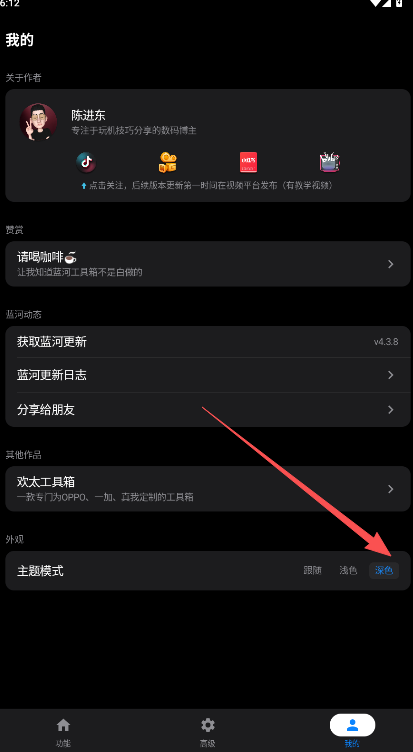This screenshot has height=752, width=413.
Task: Tap version label v4.3.8
Action: pos(386,342)
